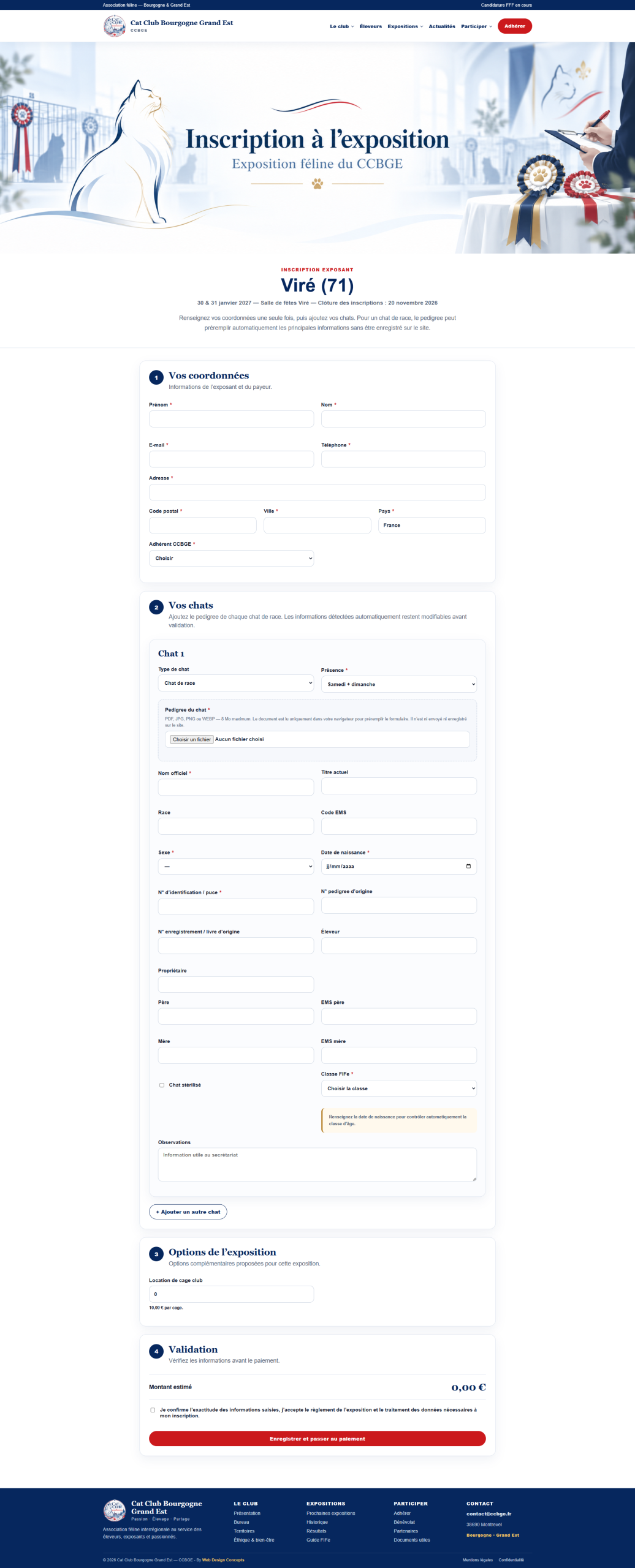This screenshot has height=1568, width=635.
Task: Click the Choisir un fichier button
Action: coord(192,739)
